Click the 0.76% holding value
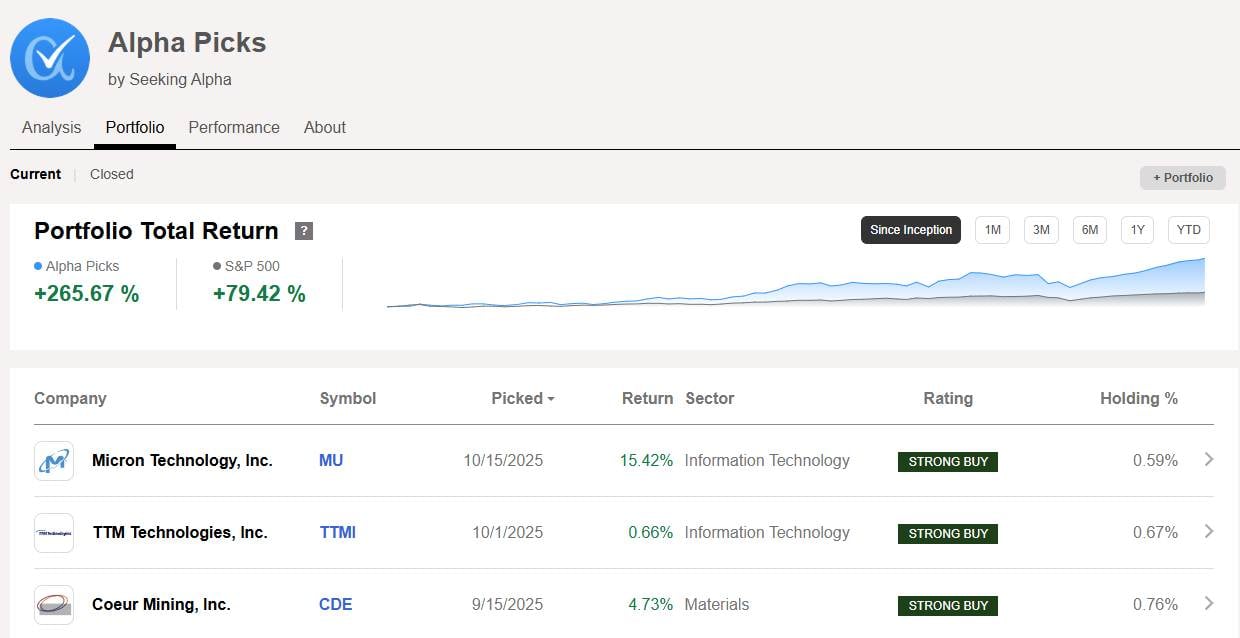 click(x=1155, y=605)
